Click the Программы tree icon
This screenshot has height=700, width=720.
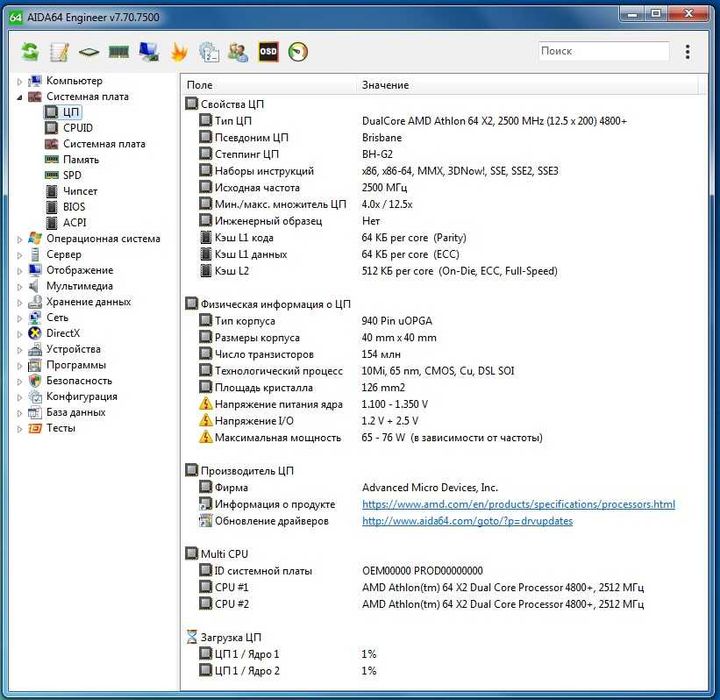pyautogui.click(x=35, y=365)
